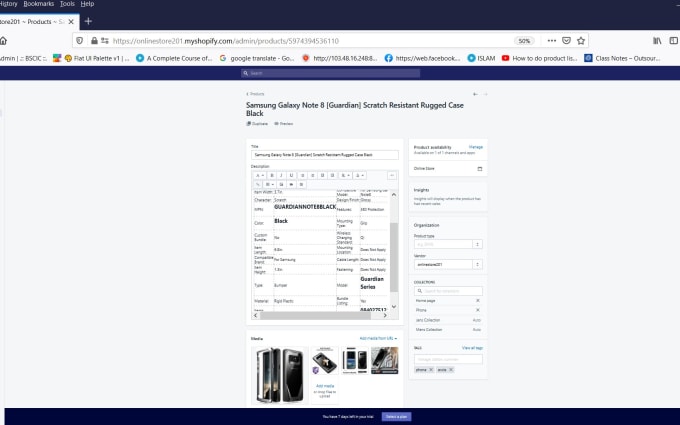Open the Bookmarks menu
This screenshot has height=425, width=680.
[x=38, y=4]
